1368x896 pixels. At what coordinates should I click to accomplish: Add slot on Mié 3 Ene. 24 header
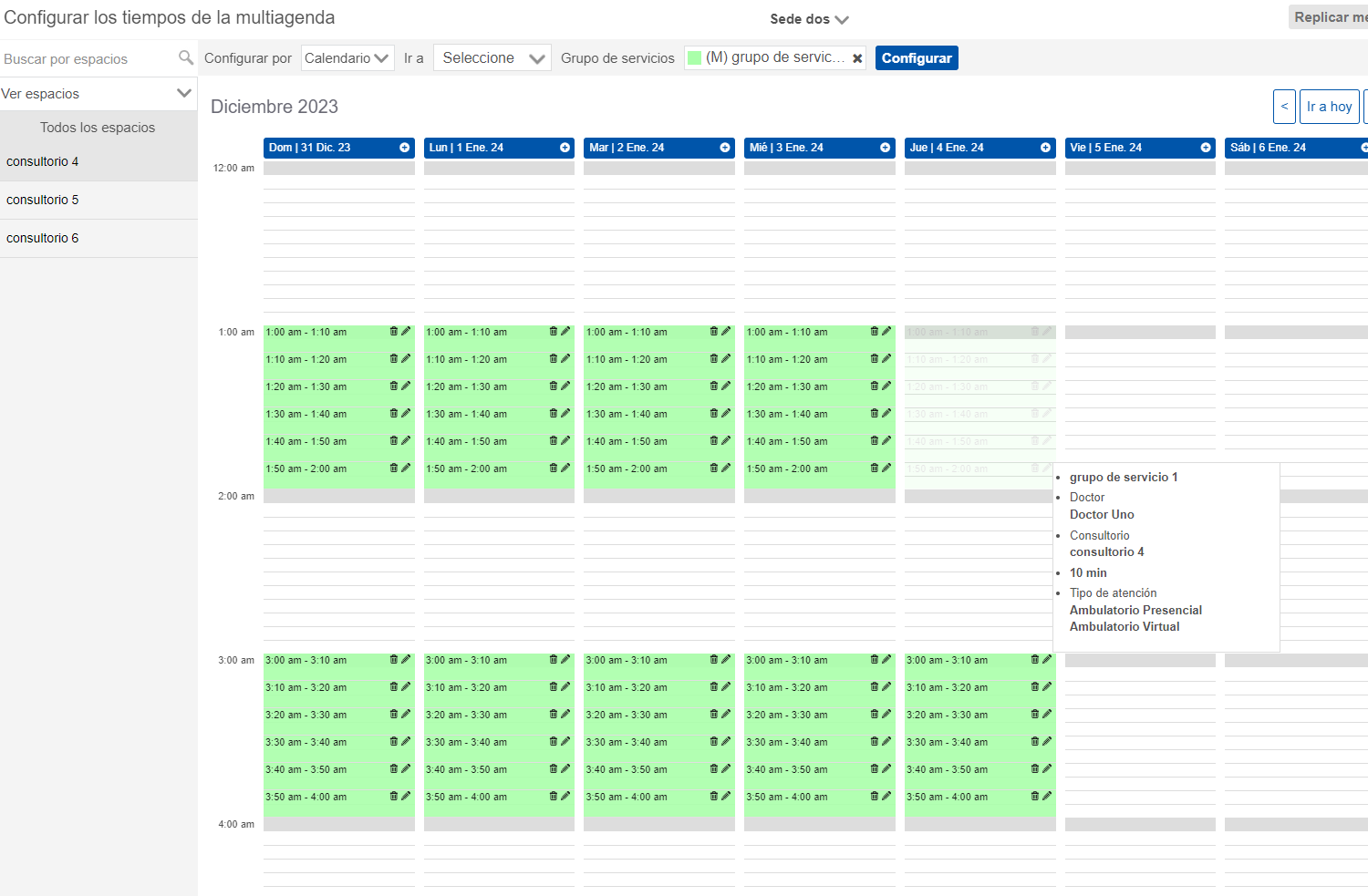point(885,148)
